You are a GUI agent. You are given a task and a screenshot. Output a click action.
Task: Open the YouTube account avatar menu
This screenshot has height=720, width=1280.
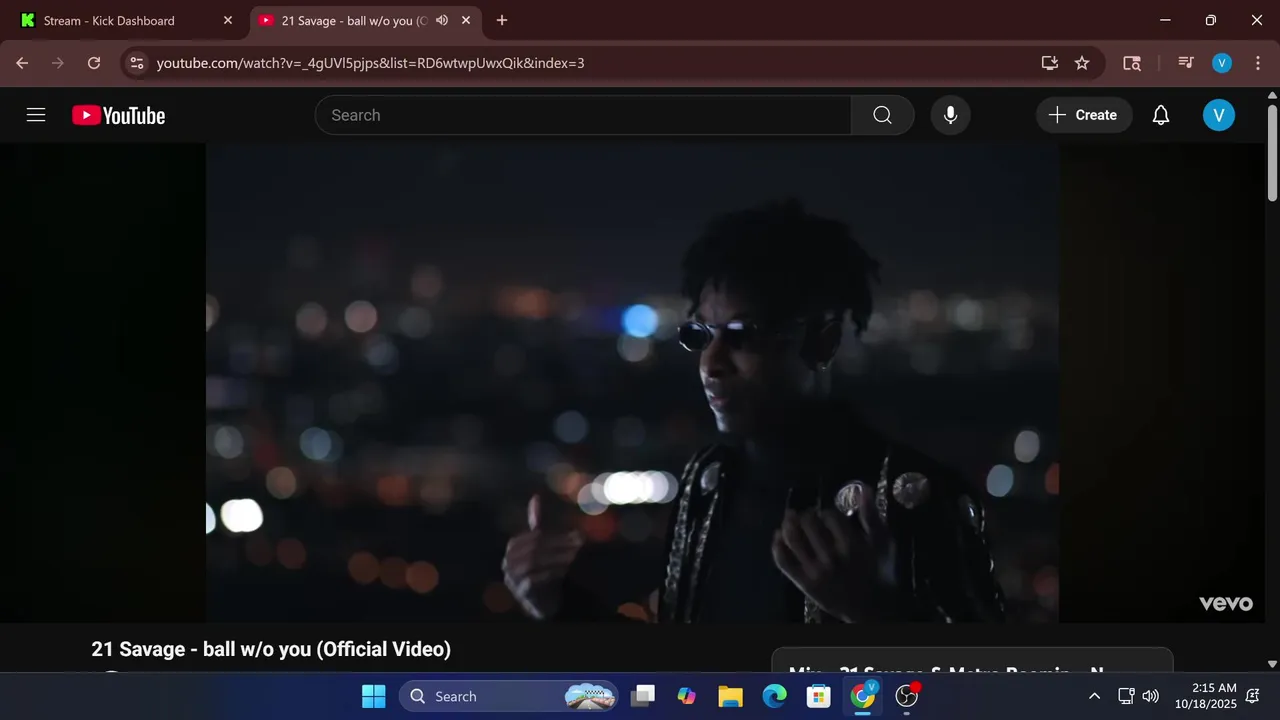1218,115
